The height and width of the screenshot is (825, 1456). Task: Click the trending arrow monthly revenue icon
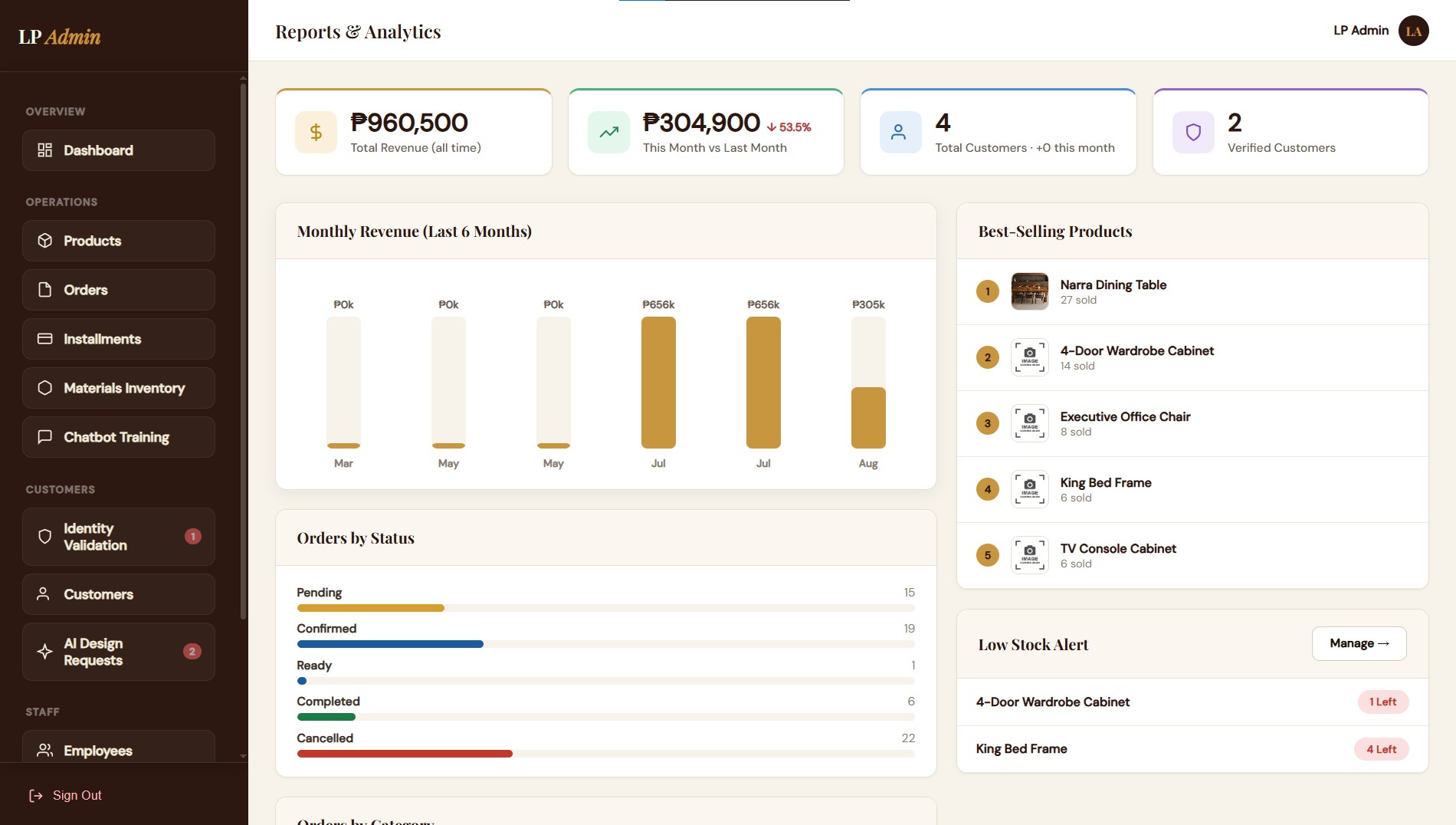pyautogui.click(x=608, y=133)
